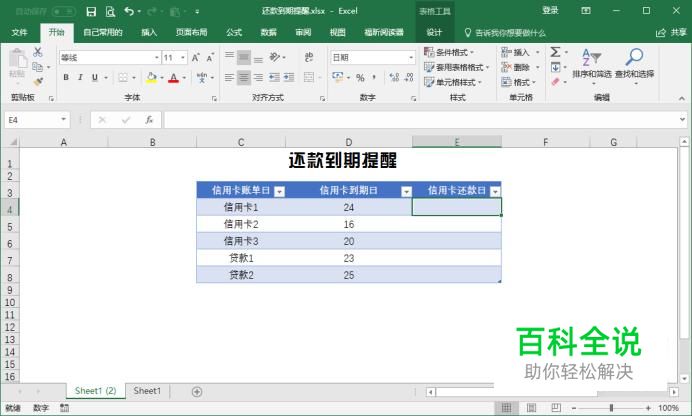The width and height of the screenshot is (692, 416).
Task: Toggle center horizontal alignment
Action: 244,78
